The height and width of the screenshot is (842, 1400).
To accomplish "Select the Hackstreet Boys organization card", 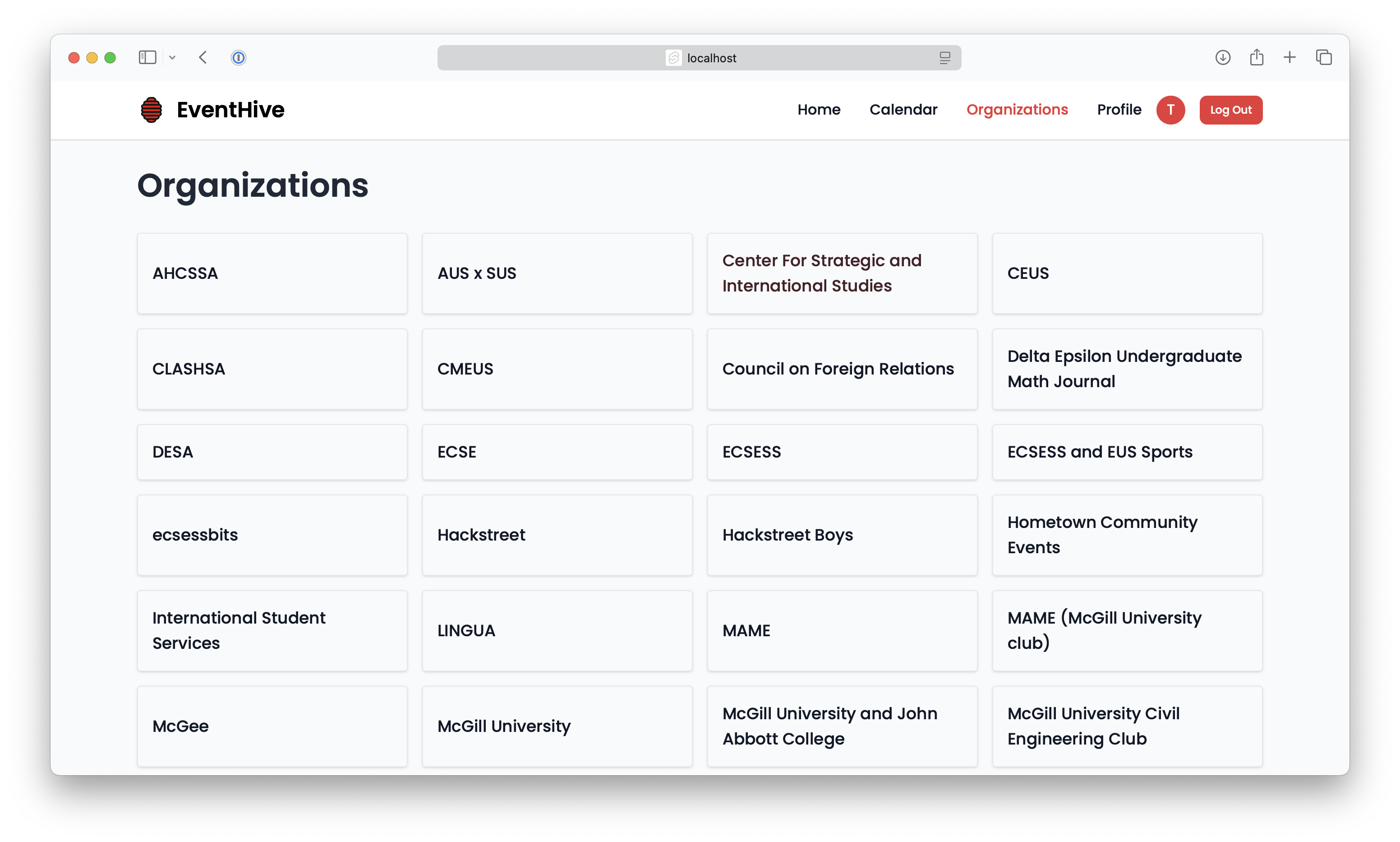I will coord(842,535).
